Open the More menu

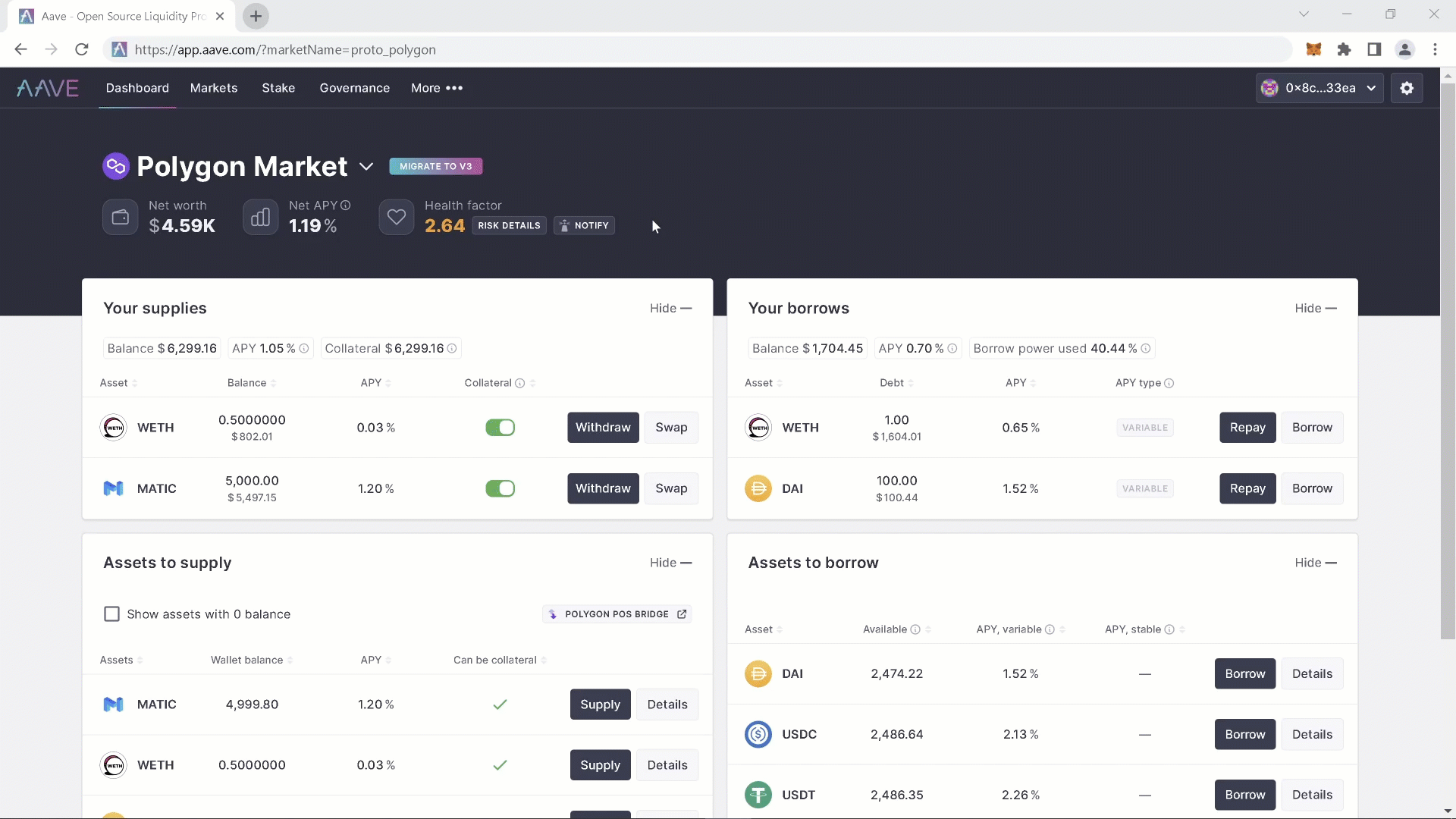click(437, 88)
